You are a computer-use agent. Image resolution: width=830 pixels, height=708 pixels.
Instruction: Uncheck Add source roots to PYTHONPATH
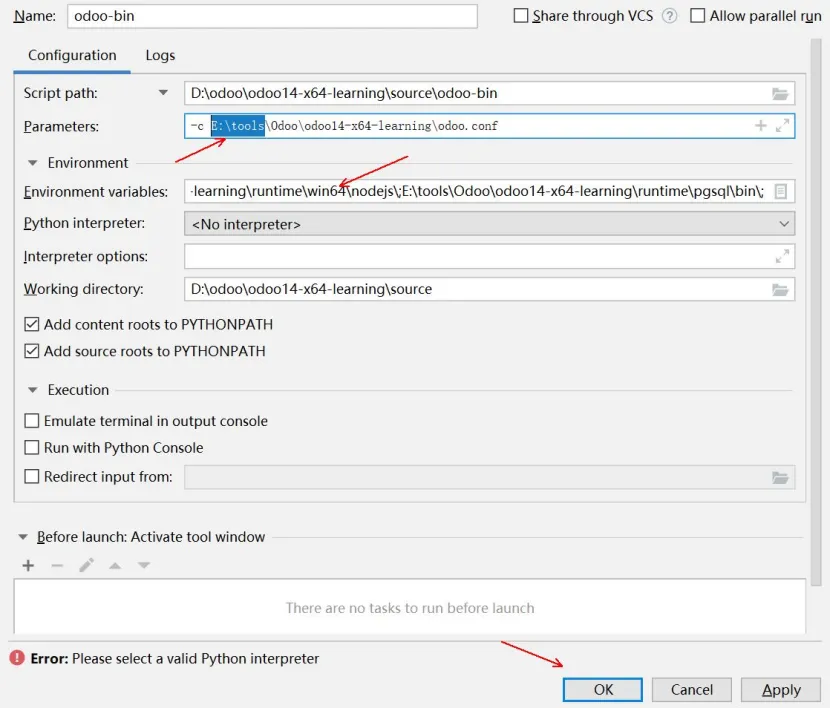coord(32,351)
